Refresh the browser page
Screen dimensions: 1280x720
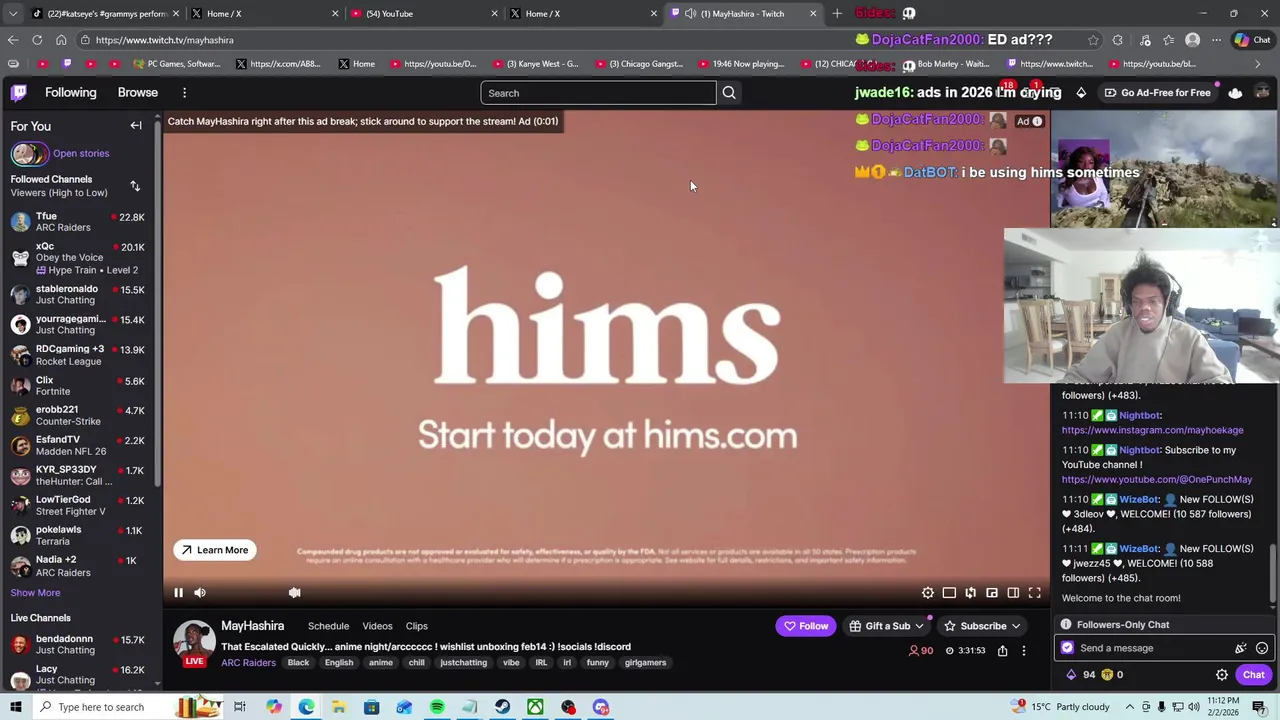[37, 40]
